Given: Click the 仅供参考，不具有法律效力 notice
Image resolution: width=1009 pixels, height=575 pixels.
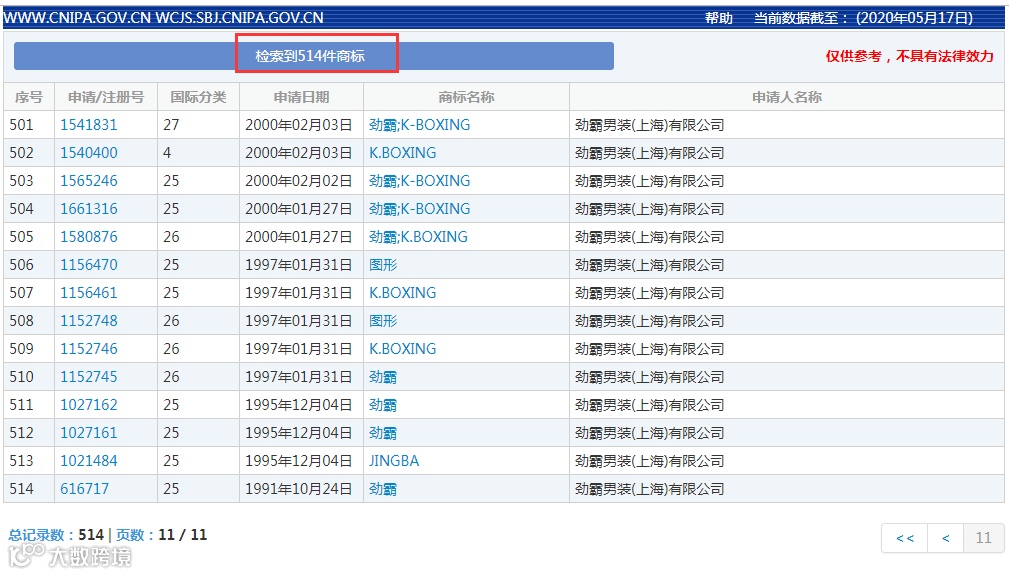Looking at the screenshot, I should click(x=909, y=56).
